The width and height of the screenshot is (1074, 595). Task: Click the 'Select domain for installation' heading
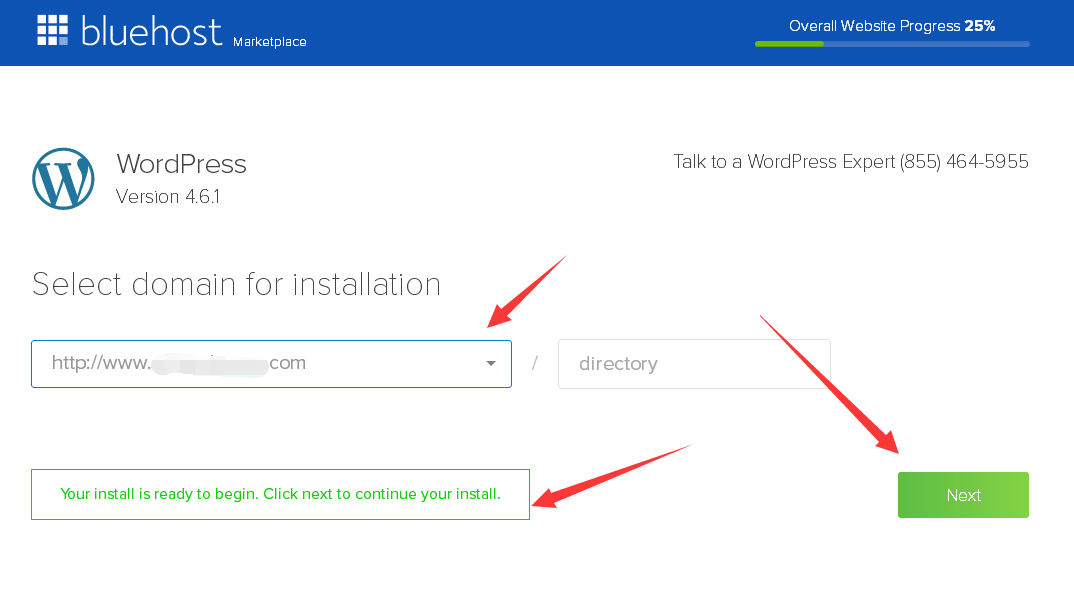coord(236,284)
